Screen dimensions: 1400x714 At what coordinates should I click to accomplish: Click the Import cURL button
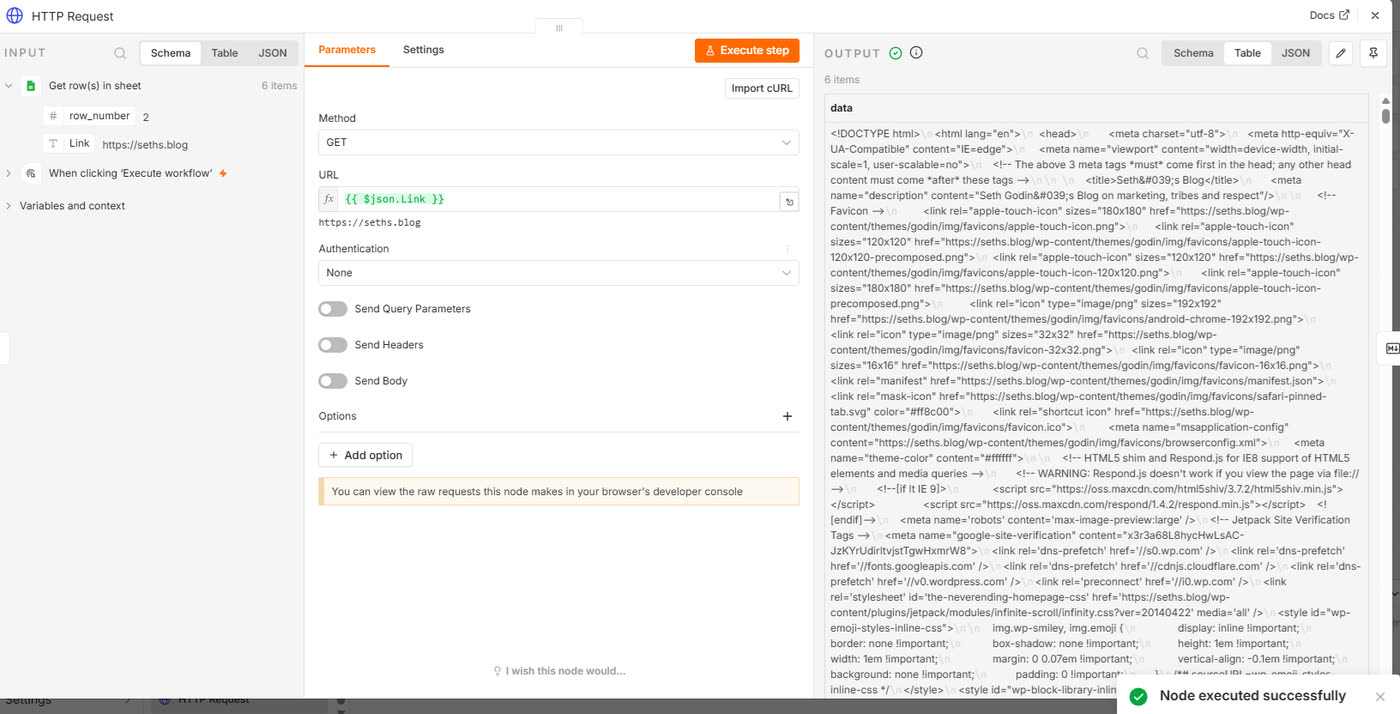pyautogui.click(x=762, y=88)
